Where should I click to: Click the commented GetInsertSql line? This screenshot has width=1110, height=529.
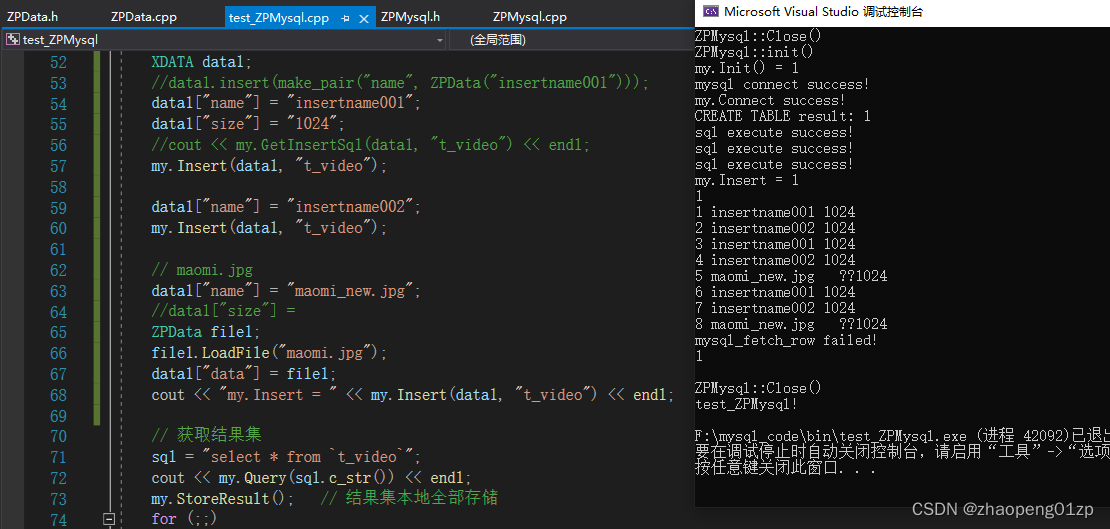point(370,145)
